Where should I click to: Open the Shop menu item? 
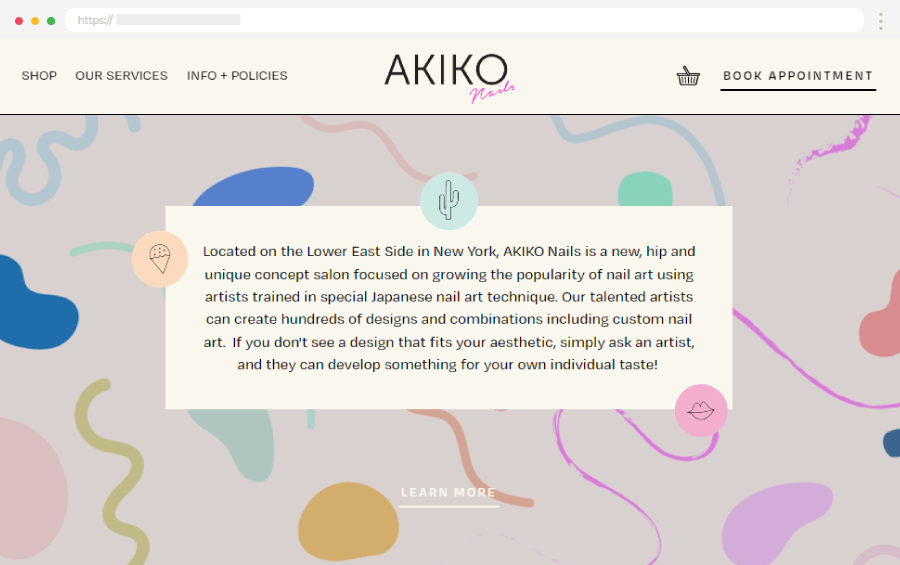pos(39,76)
